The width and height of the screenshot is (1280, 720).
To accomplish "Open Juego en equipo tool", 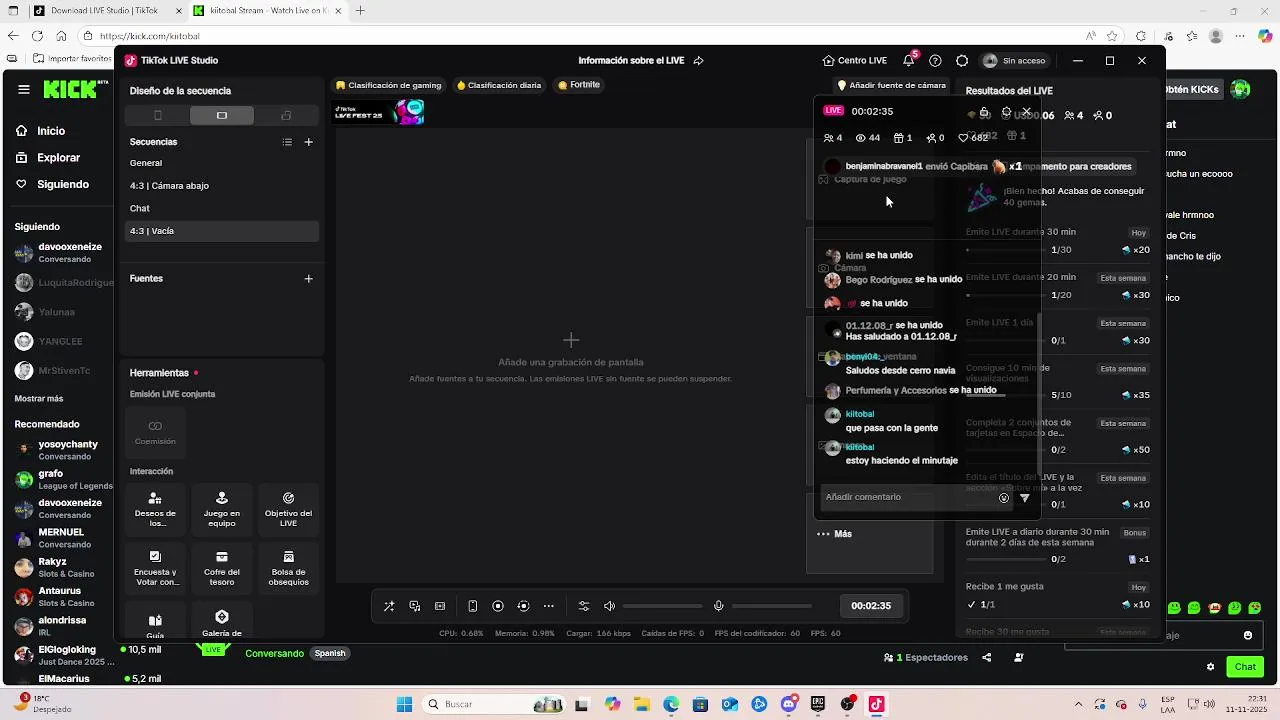I will tap(222, 509).
